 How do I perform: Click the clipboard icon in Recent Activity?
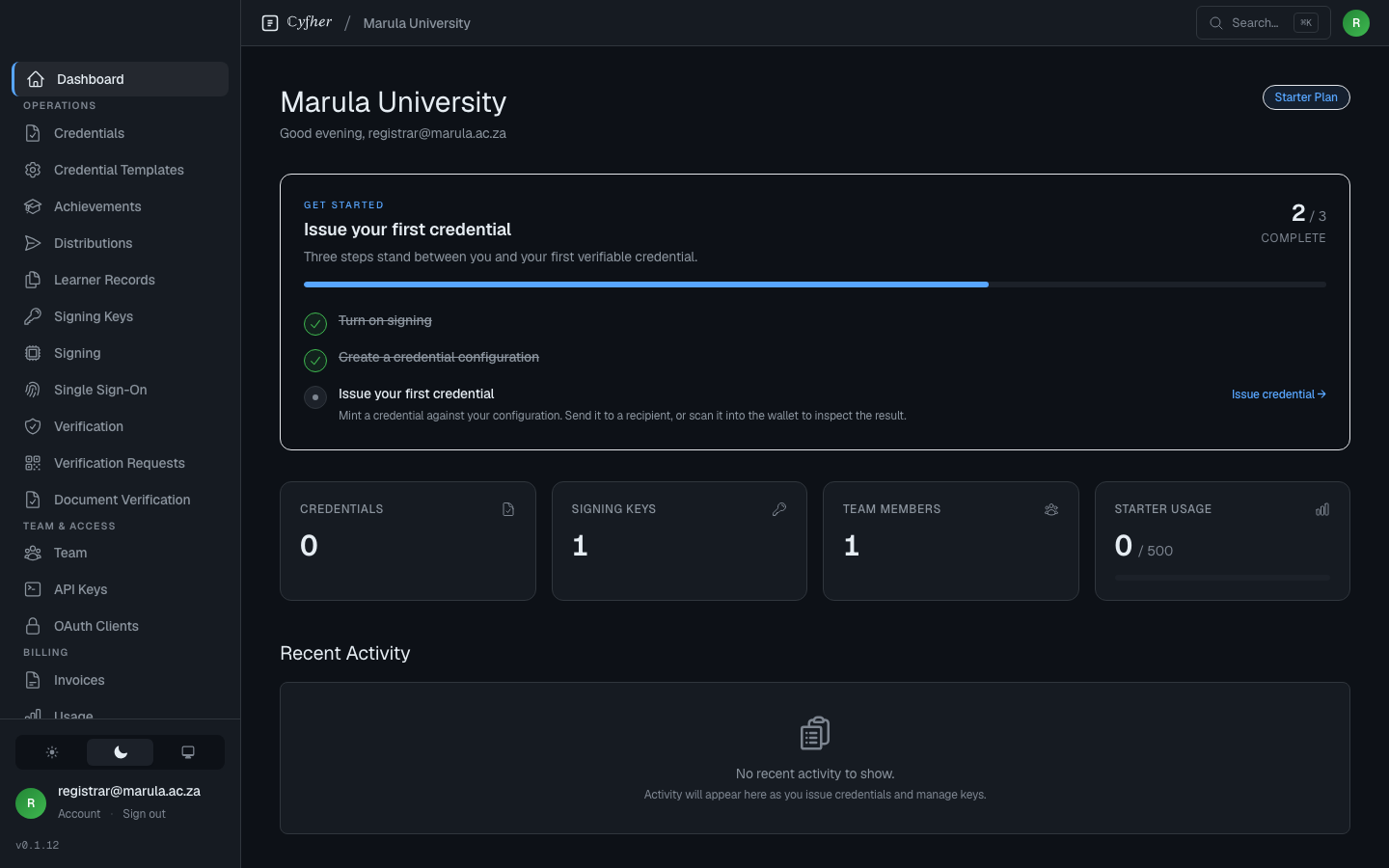pos(815,733)
